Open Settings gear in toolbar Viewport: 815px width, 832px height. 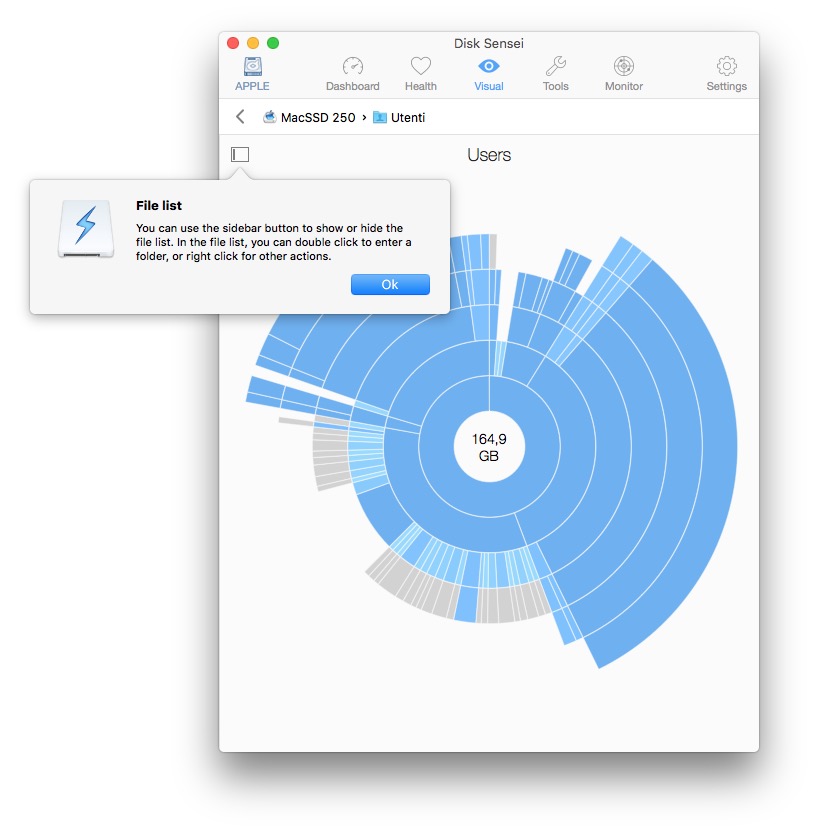pos(726,74)
